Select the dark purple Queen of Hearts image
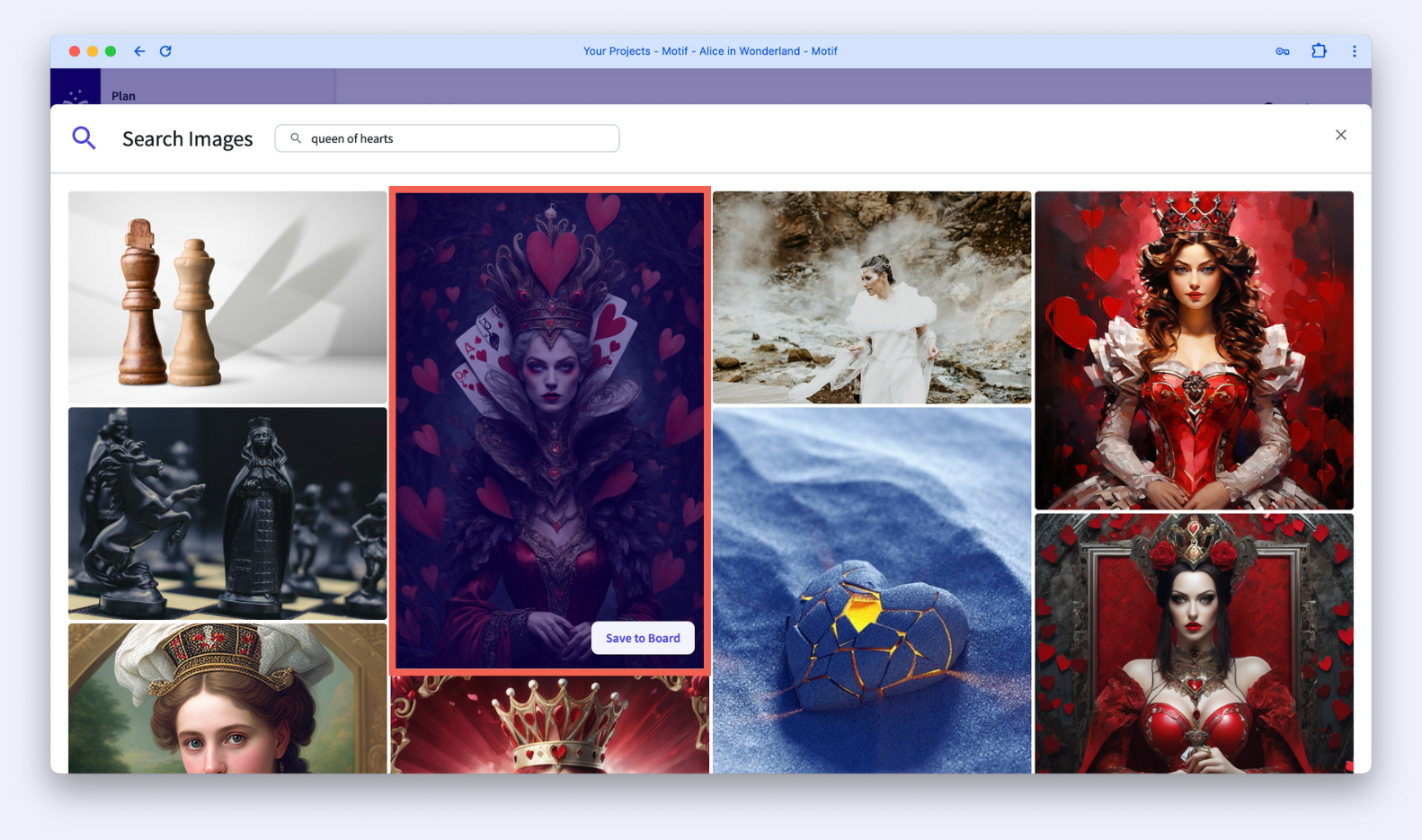 [550, 431]
